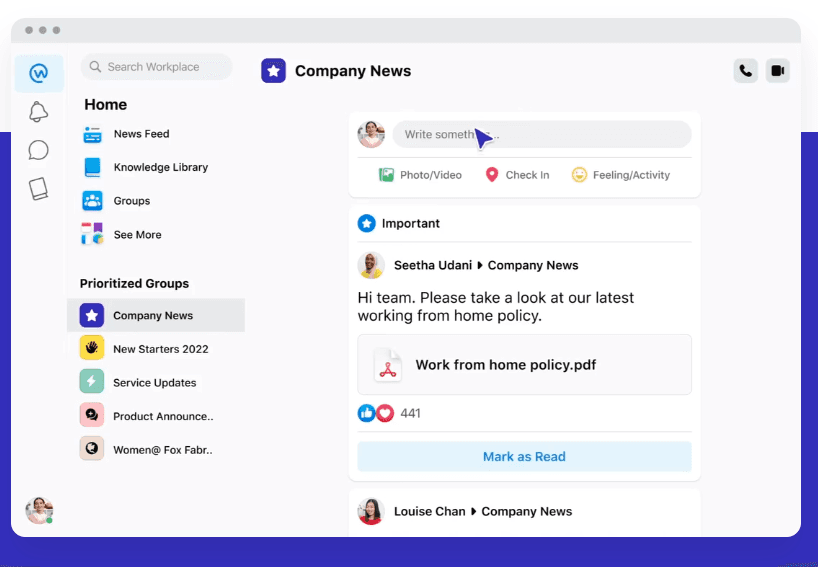This screenshot has width=818, height=567.
Task: Click the Love heart reaction icon
Action: pyautogui.click(x=385, y=413)
